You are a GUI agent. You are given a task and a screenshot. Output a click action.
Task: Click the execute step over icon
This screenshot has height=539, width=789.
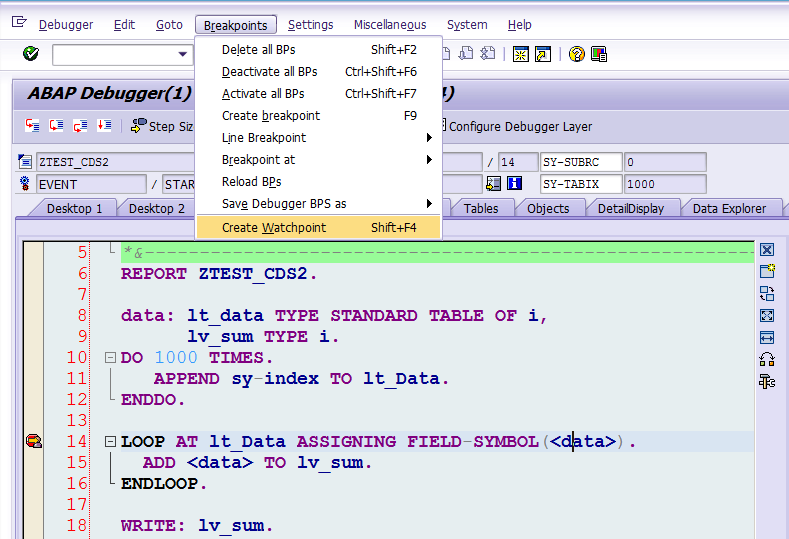point(56,125)
